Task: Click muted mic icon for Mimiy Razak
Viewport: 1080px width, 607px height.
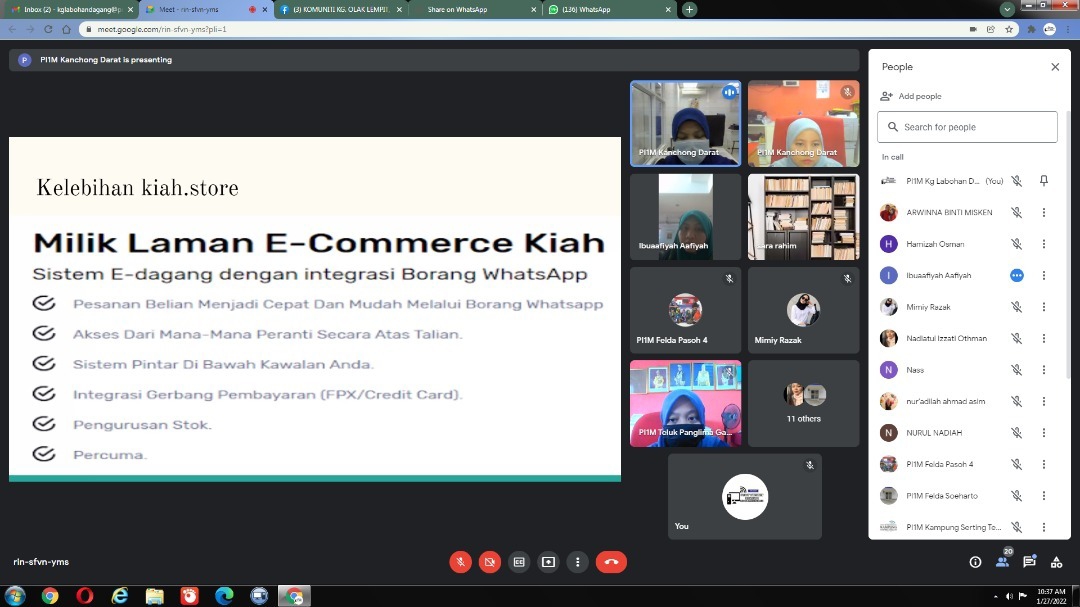Action: pyautogui.click(x=1017, y=307)
